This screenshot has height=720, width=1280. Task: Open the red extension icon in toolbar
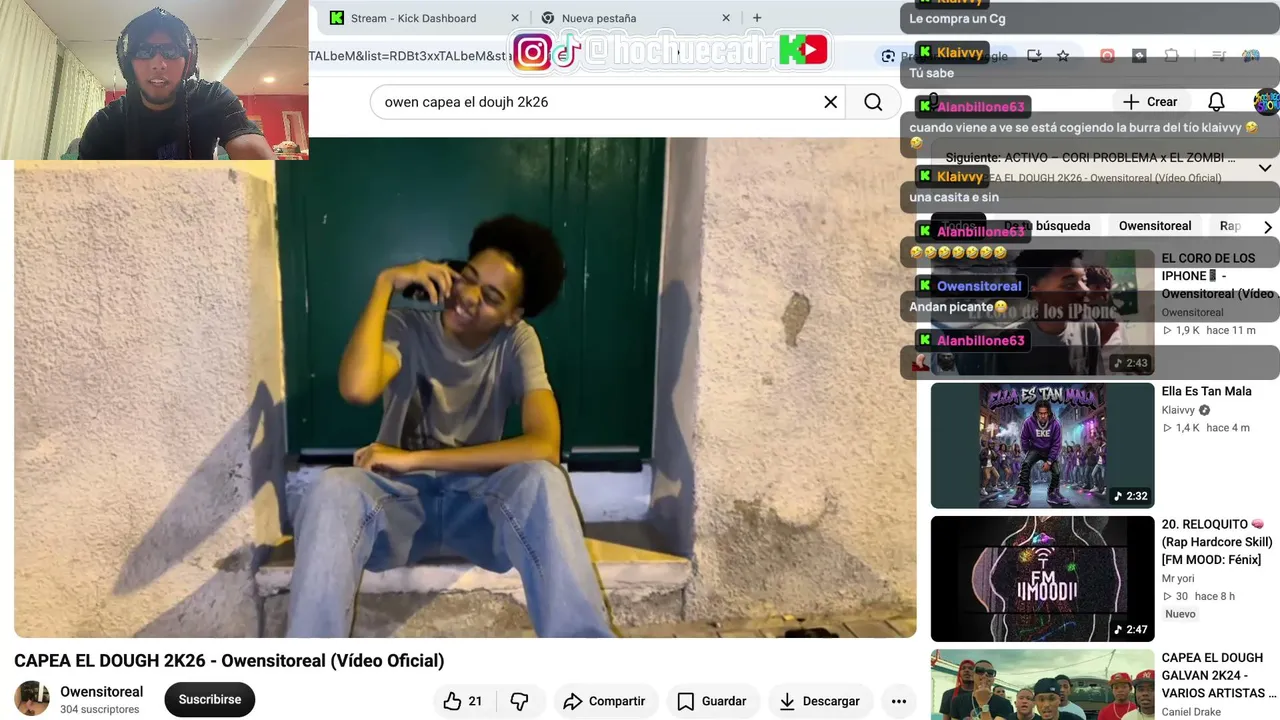pos(1107,56)
